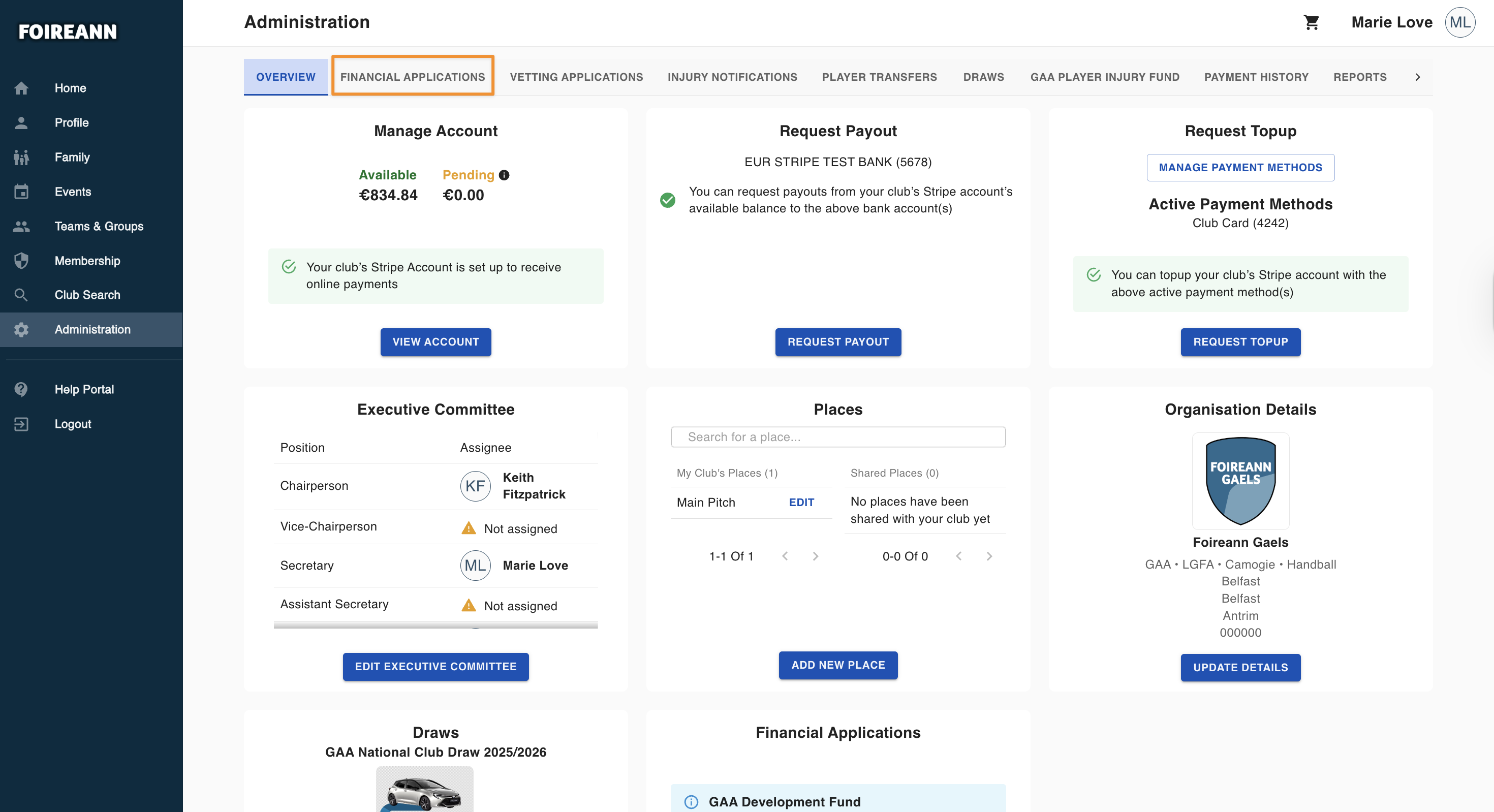Go to previous page of Shared Places
The image size is (1494, 812).
(959, 556)
